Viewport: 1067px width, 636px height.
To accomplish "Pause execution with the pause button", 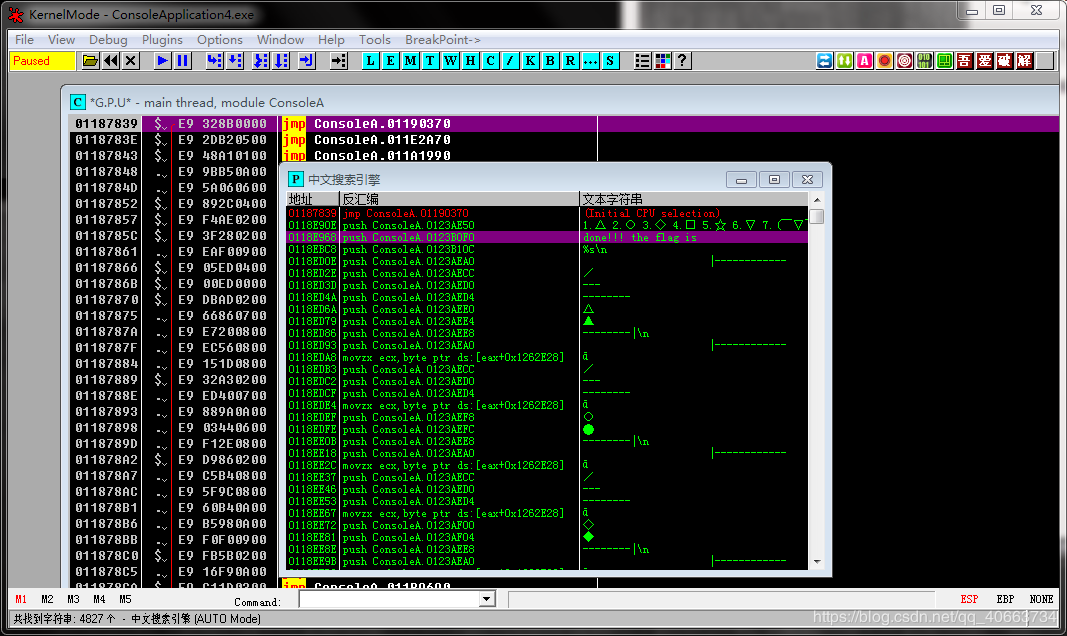I will [x=182, y=61].
